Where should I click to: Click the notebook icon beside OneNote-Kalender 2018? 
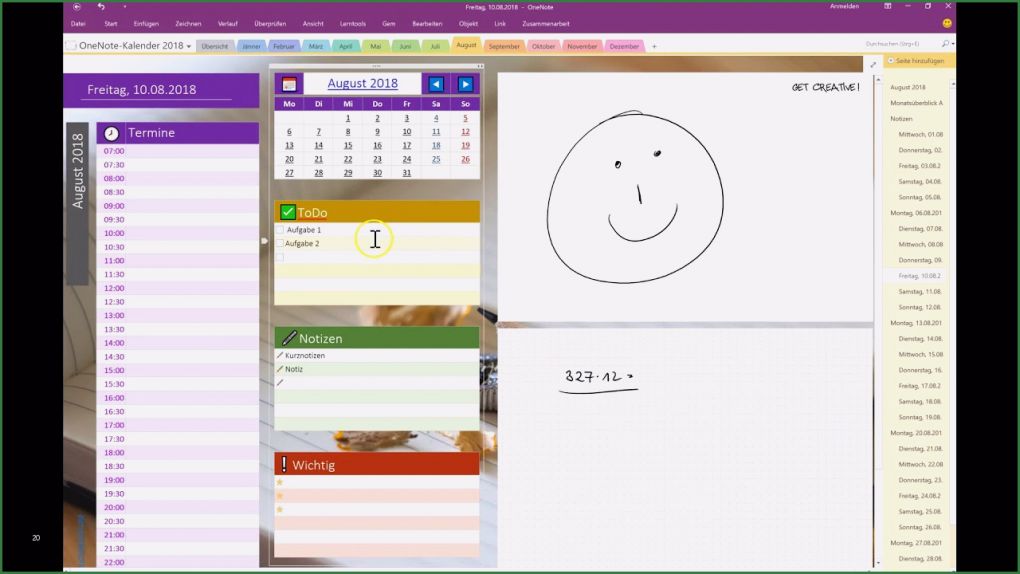click(71, 46)
